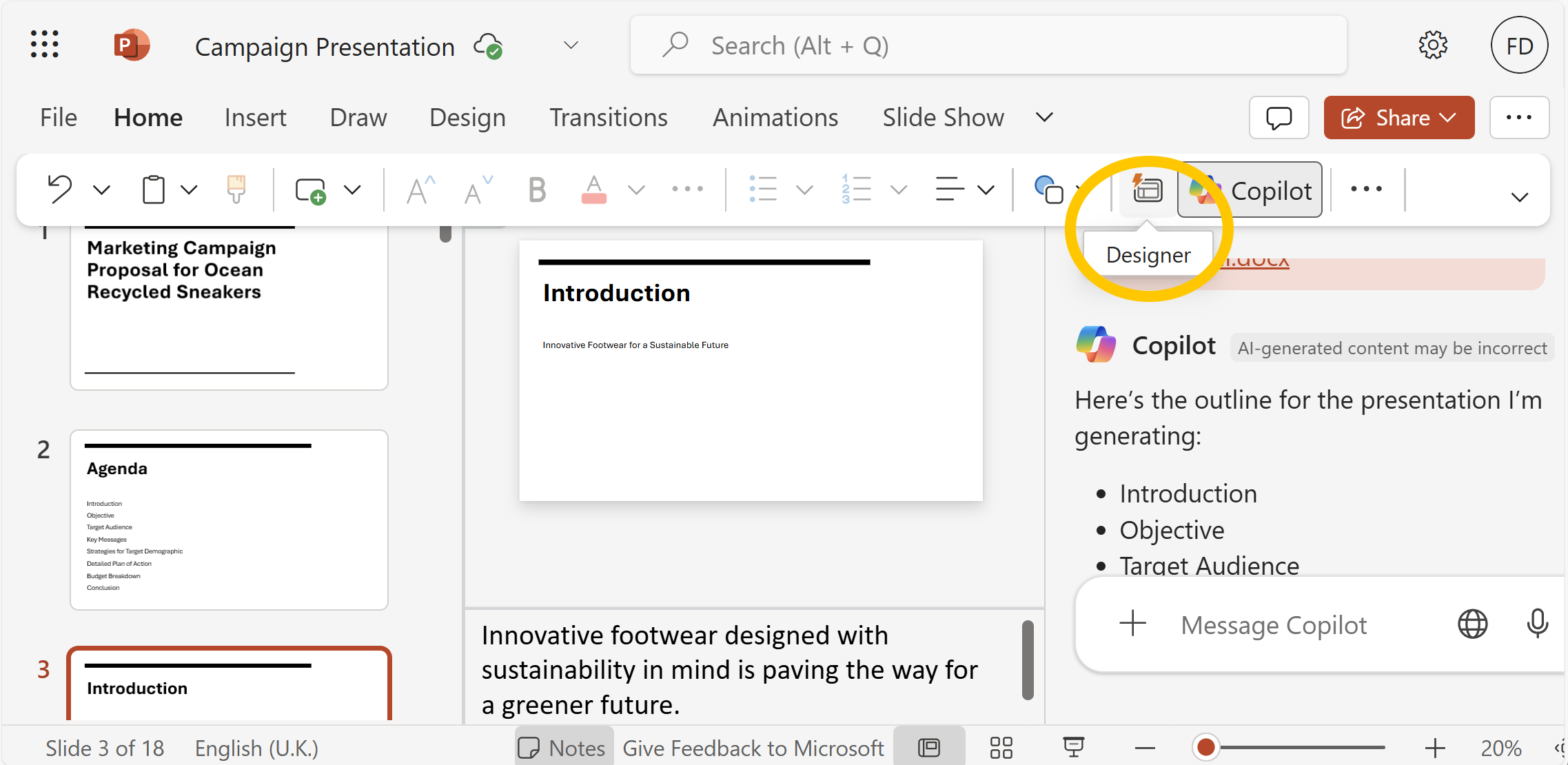Click the globe icon in Copilot box
Viewport: 1568px width, 765px height.
[x=1472, y=624]
